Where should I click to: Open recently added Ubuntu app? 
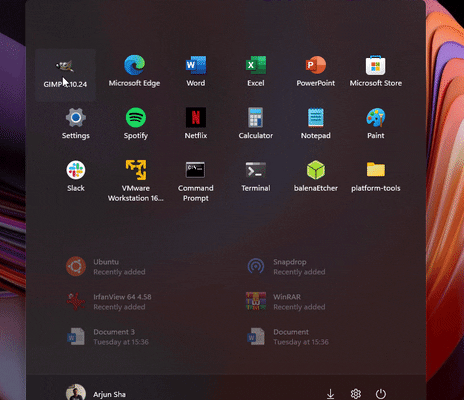(106, 267)
